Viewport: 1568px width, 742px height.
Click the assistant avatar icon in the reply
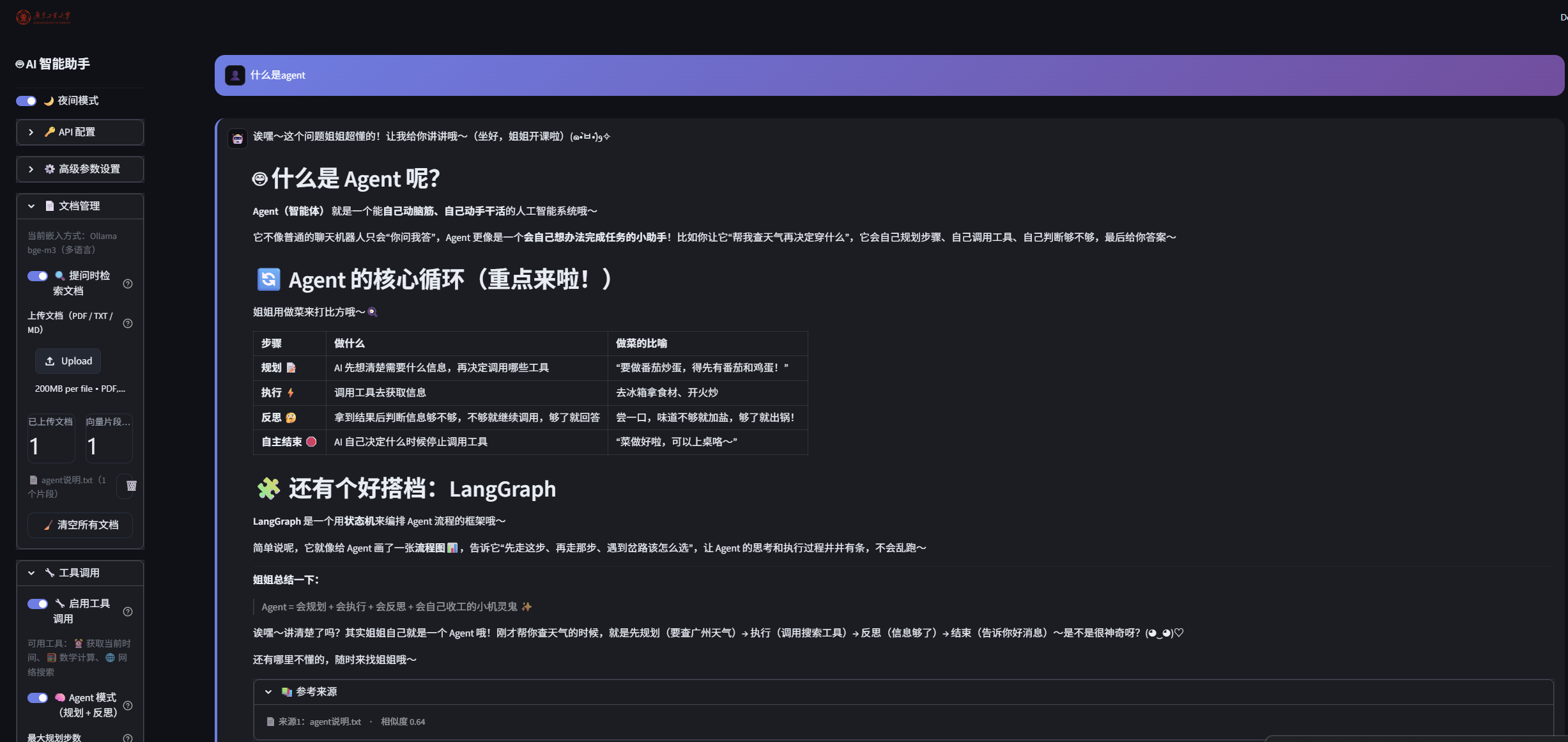[x=238, y=139]
